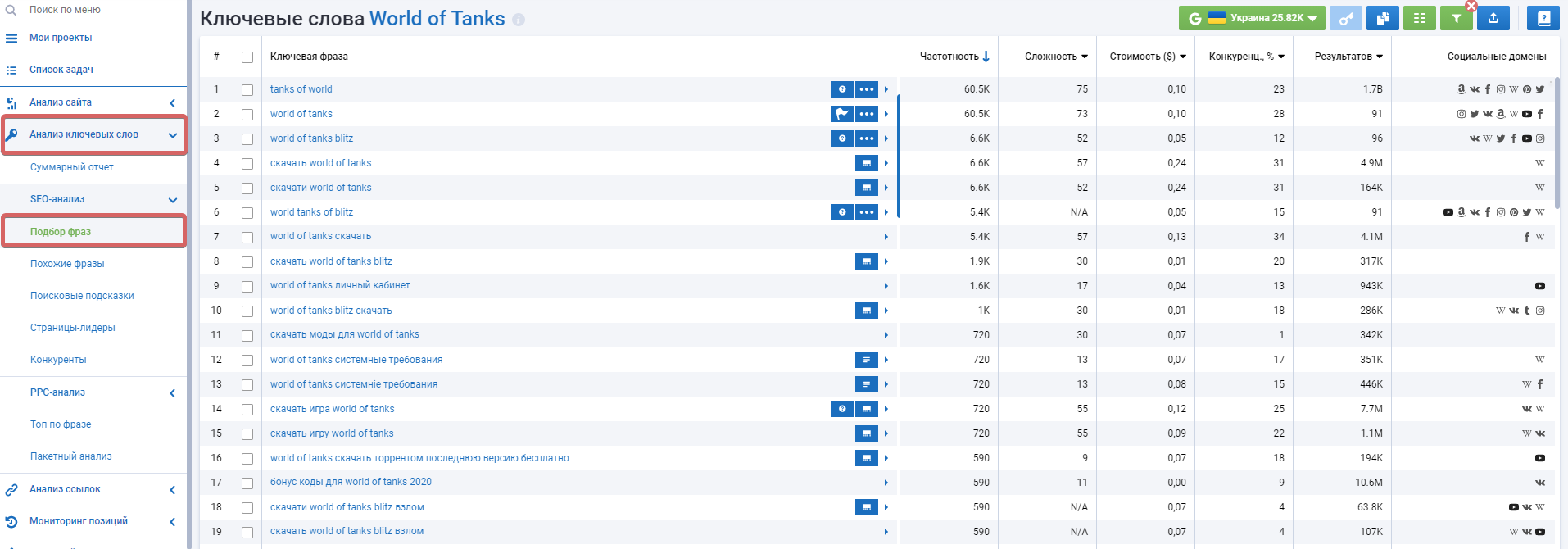Screen dimensions: 1568x549
Task: Open the Украина 25.82K database dropdown
Action: tap(1252, 18)
